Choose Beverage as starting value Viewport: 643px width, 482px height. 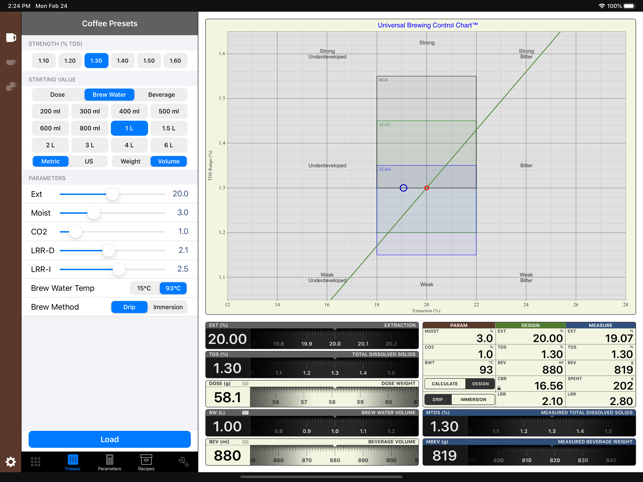coord(161,95)
